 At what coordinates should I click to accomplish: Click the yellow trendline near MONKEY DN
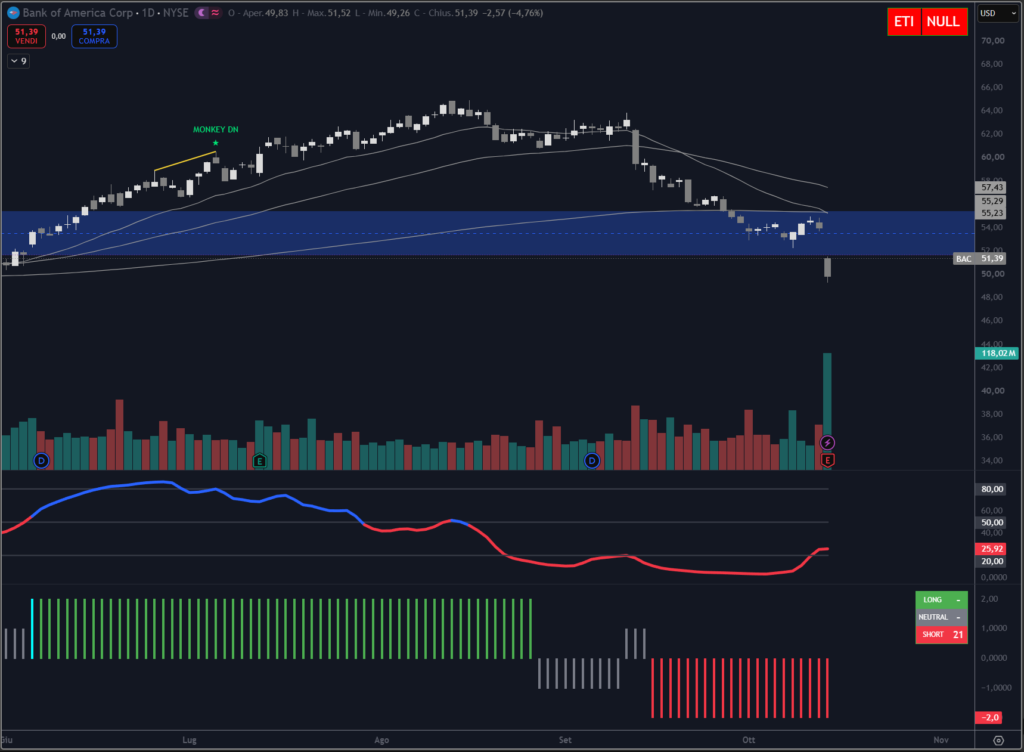tap(185, 161)
